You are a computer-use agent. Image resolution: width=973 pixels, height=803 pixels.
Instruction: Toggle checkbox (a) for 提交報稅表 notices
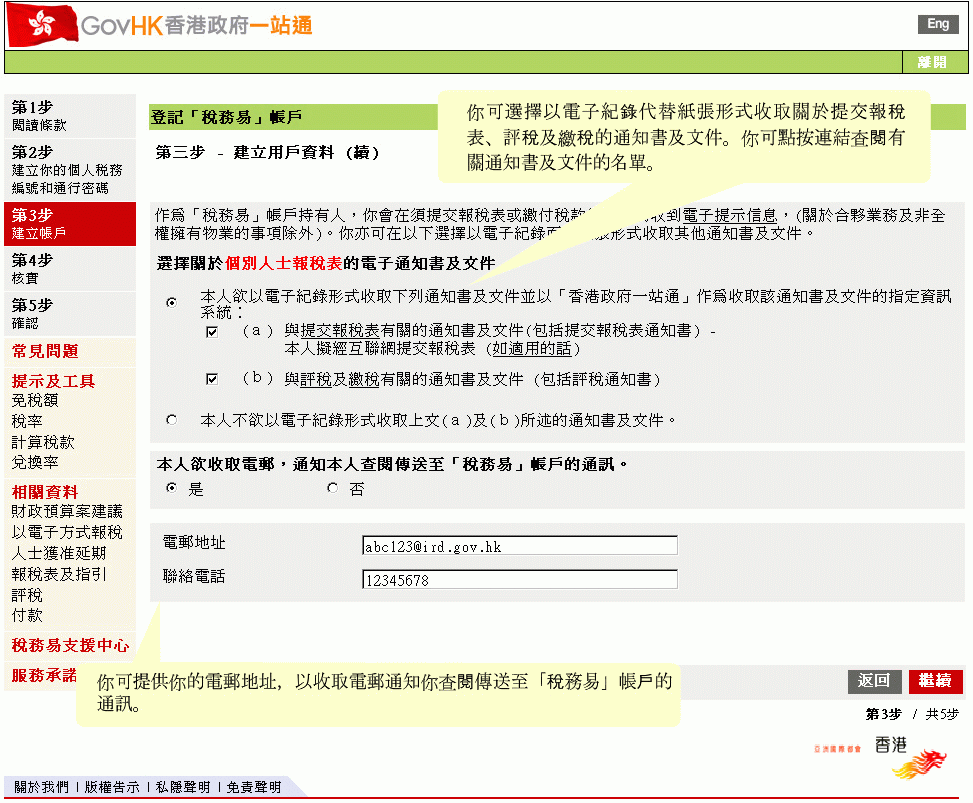pyautogui.click(x=212, y=332)
